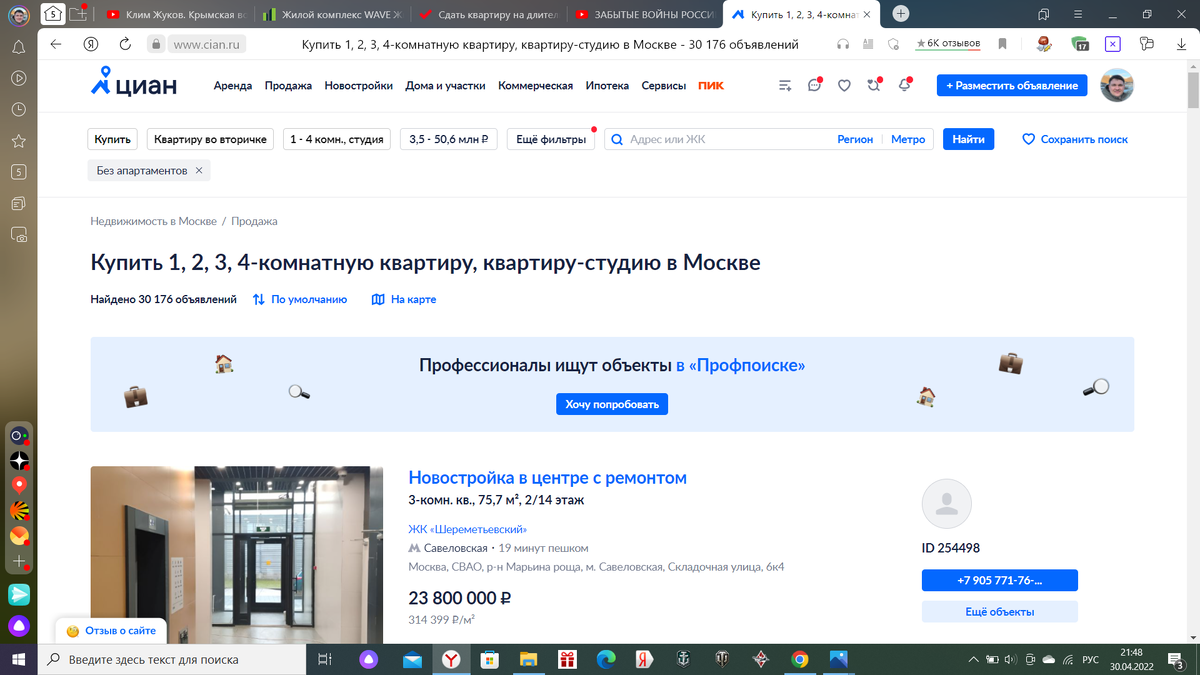Open the 'Купить' deal type dropdown
Screen dimensions: 1200x675
click(113, 140)
